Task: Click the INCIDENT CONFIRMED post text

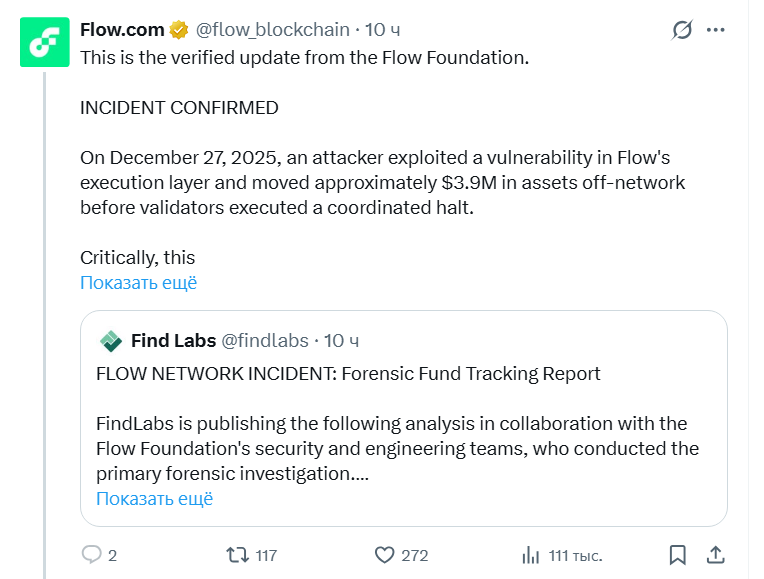Action: pyautogui.click(x=179, y=107)
